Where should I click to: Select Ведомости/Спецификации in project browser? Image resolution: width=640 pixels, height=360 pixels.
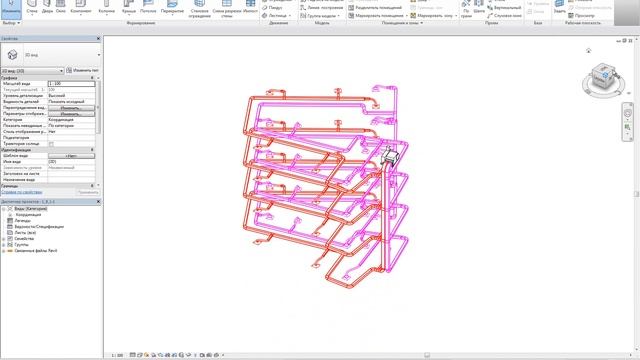(x=39, y=227)
